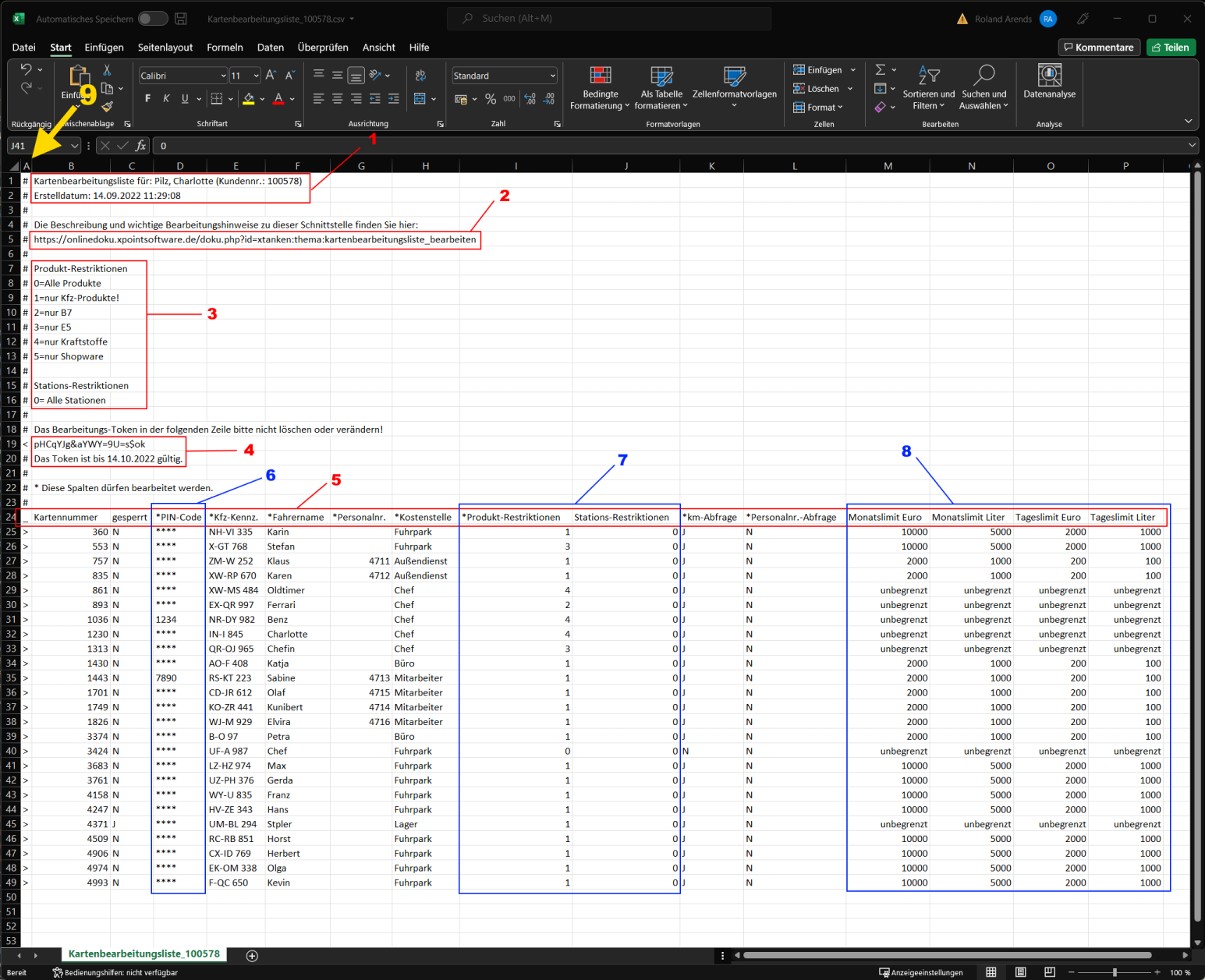This screenshot has width=1205, height=980.
Task: Open Suchen und Auswählen menu
Action: [983, 88]
